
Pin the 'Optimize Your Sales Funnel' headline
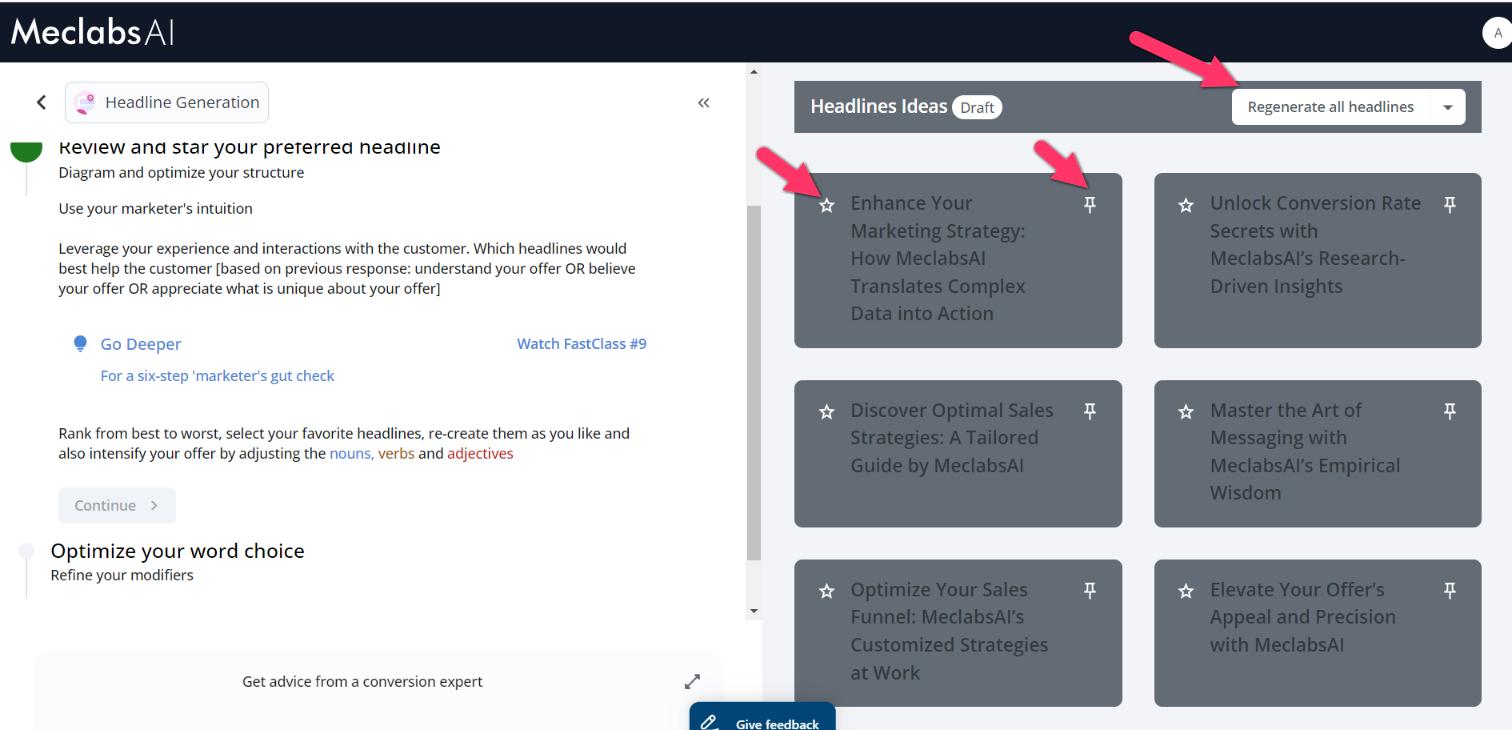pos(1090,590)
